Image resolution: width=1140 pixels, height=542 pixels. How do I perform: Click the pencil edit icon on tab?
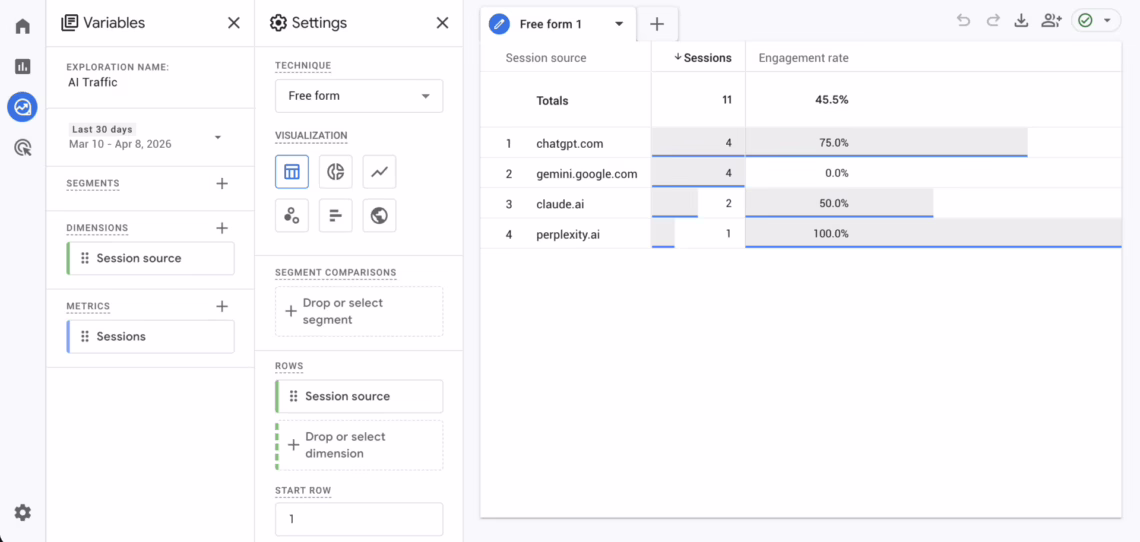click(x=499, y=24)
